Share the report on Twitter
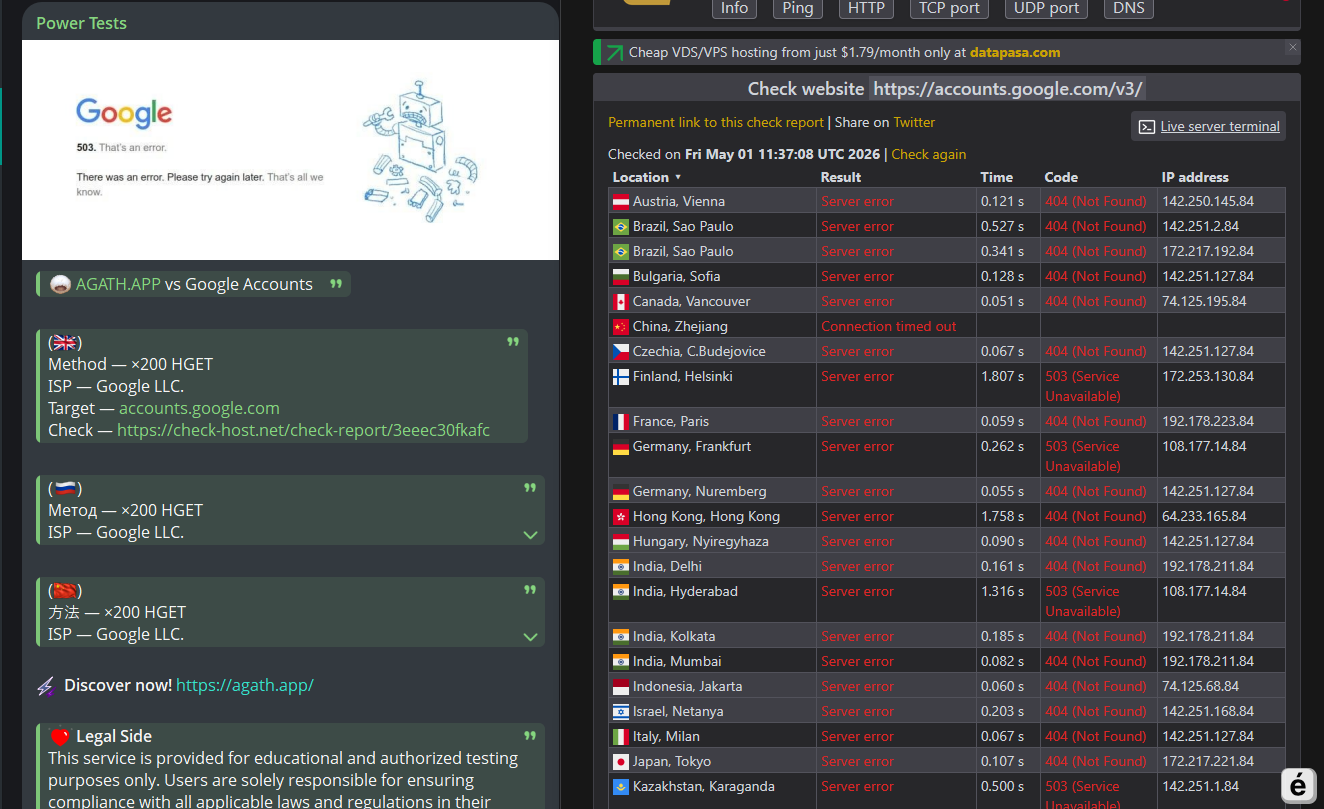This screenshot has width=1324, height=809. tap(914, 122)
